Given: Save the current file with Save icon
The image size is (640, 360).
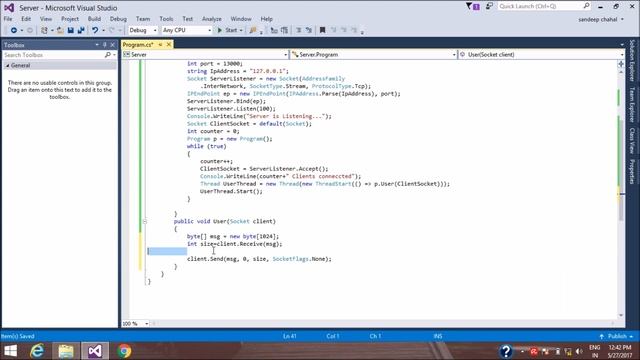Looking at the screenshot, I should pyautogui.click(x=71, y=30).
